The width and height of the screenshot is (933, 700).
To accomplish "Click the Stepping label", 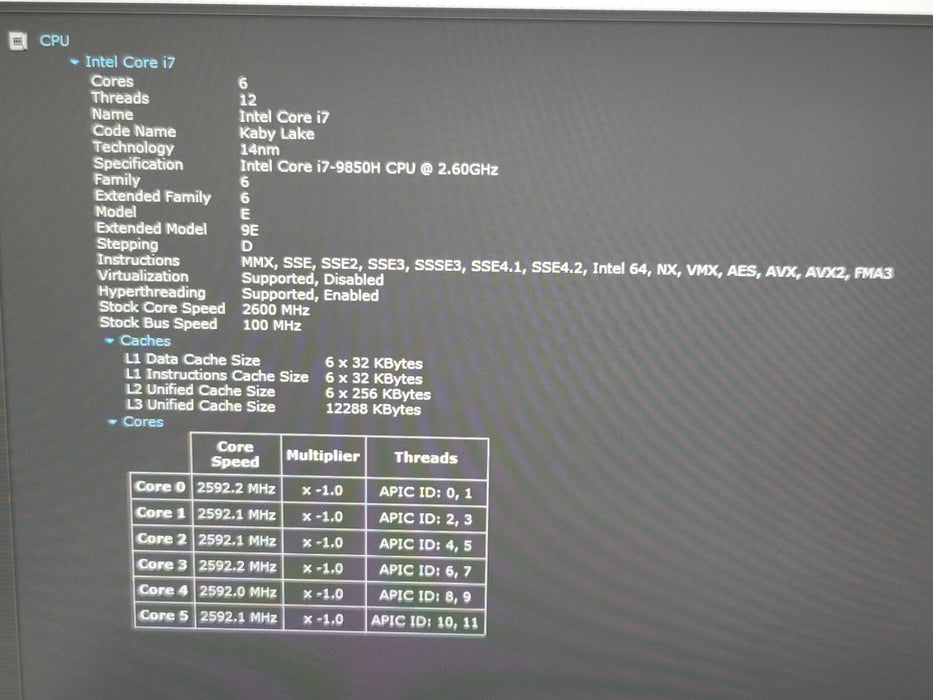I will click(127, 244).
